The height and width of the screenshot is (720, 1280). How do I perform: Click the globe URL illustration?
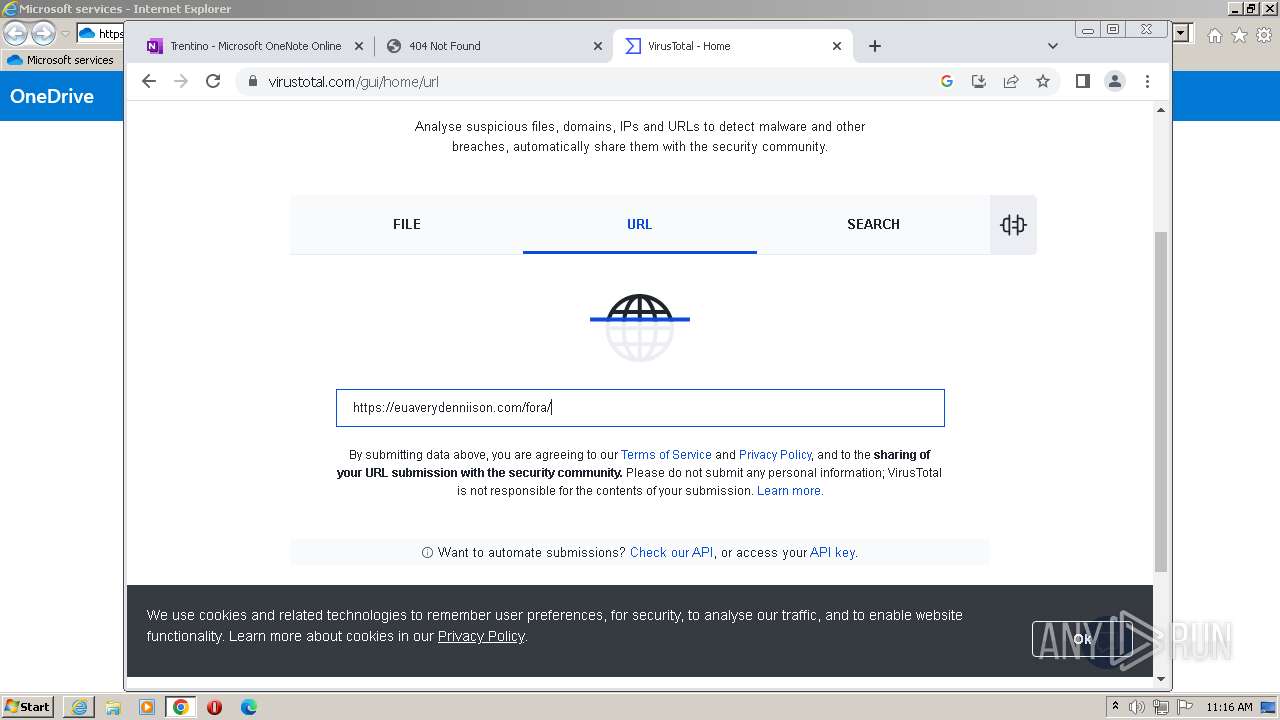(640, 327)
